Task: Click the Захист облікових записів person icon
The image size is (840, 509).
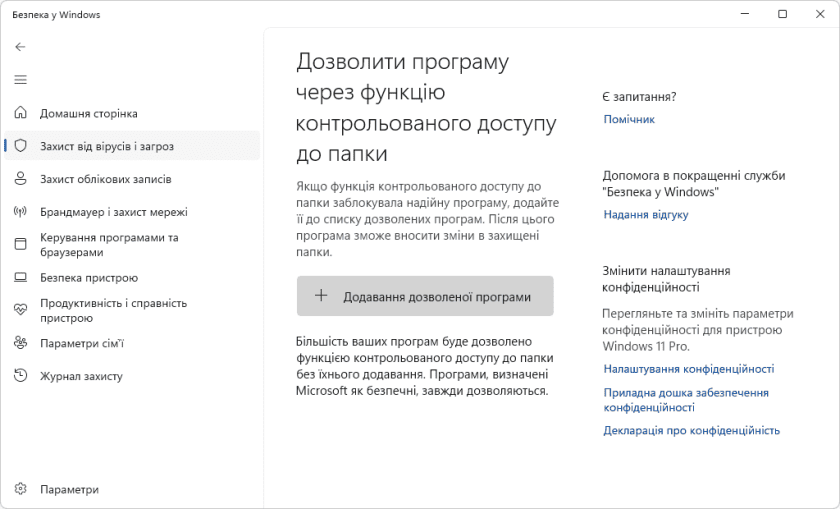Action: click(20, 179)
